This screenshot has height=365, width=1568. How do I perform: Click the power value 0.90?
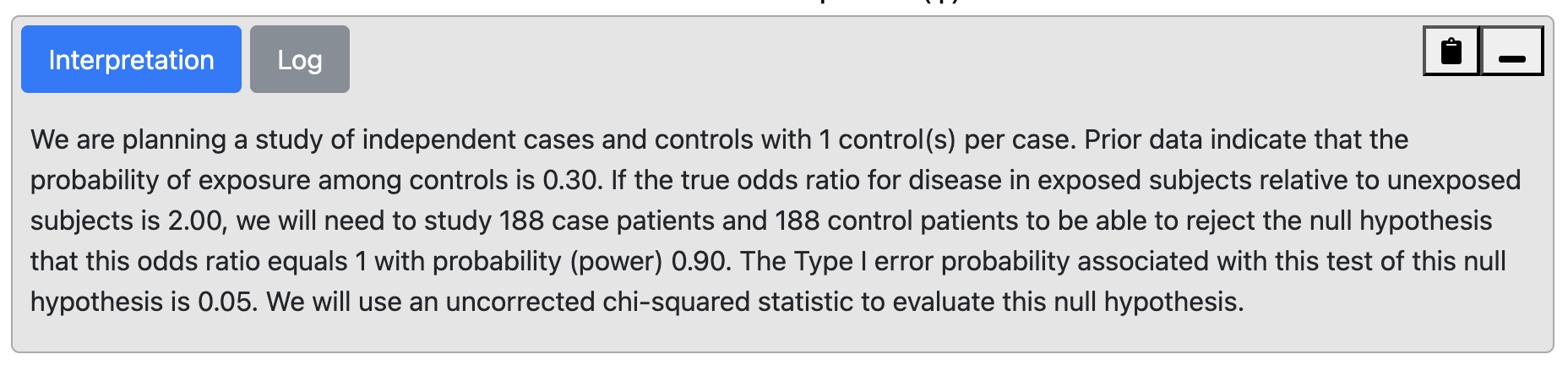(700, 261)
